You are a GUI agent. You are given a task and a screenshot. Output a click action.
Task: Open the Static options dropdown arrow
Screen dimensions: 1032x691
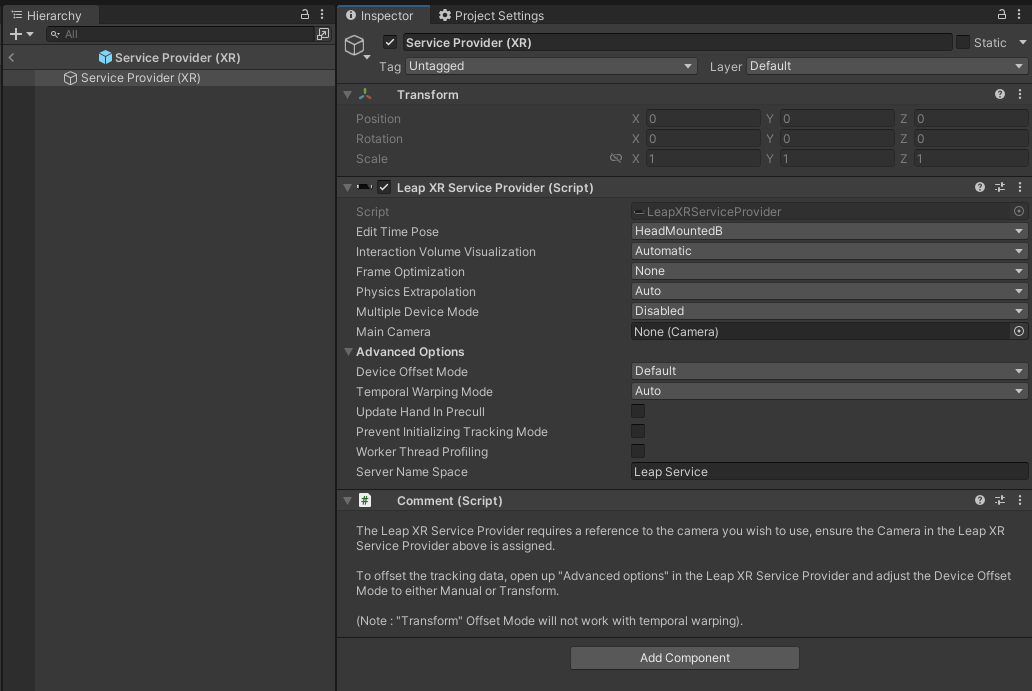(x=1022, y=42)
